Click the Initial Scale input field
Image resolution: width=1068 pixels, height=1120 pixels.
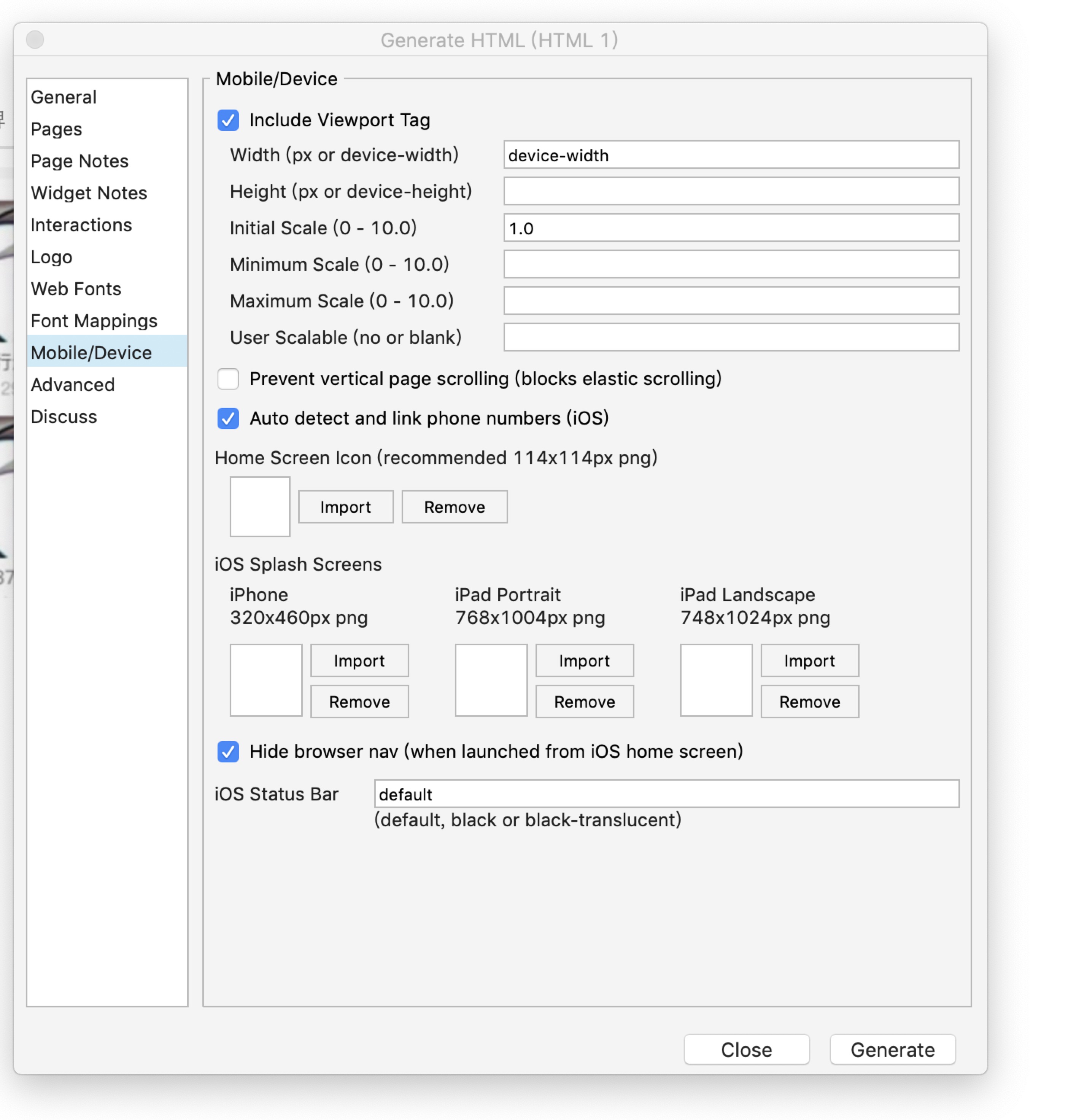pos(731,228)
